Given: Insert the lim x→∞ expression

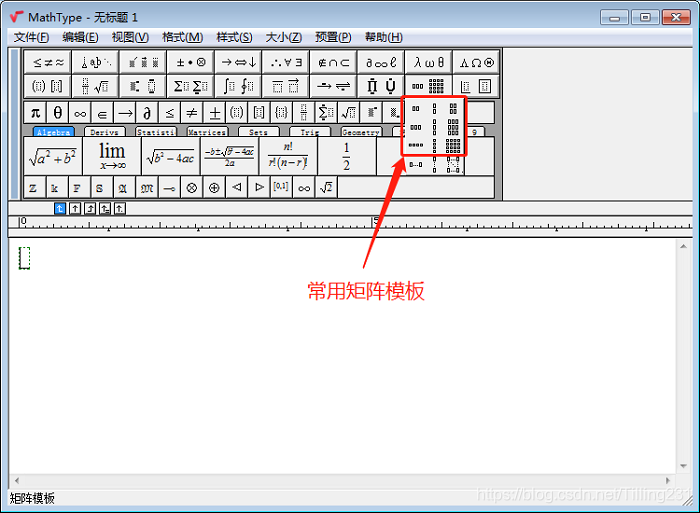Looking at the screenshot, I should (112, 156).
